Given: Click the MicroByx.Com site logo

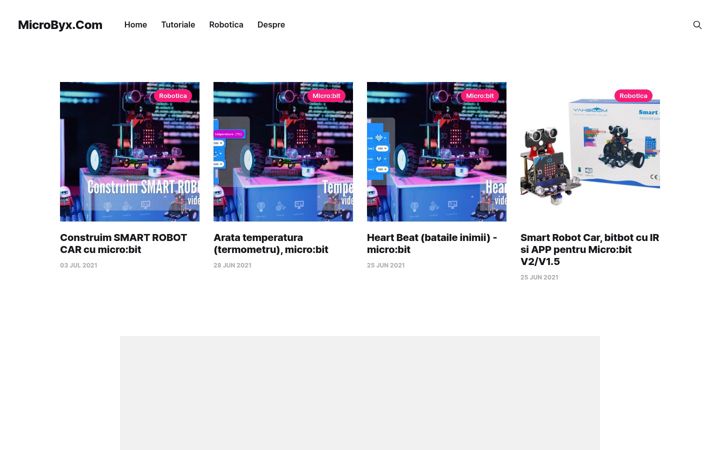Looking at the screenshot, I should coord(60,25).
